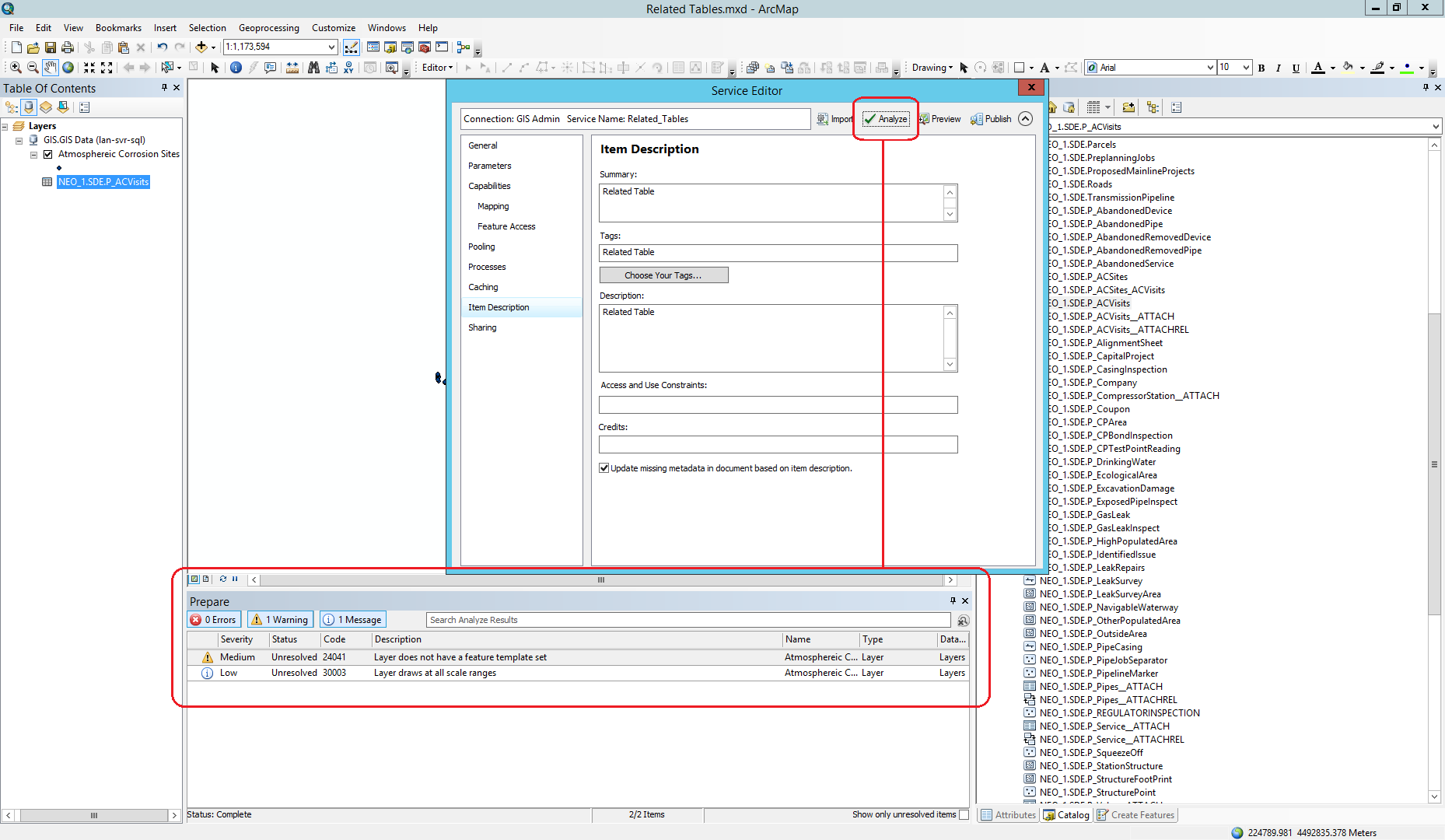Viewport: 1445px width, 840px height.
Task: Click the Access and Use Constraints field
Action: (x=778, y=404)
